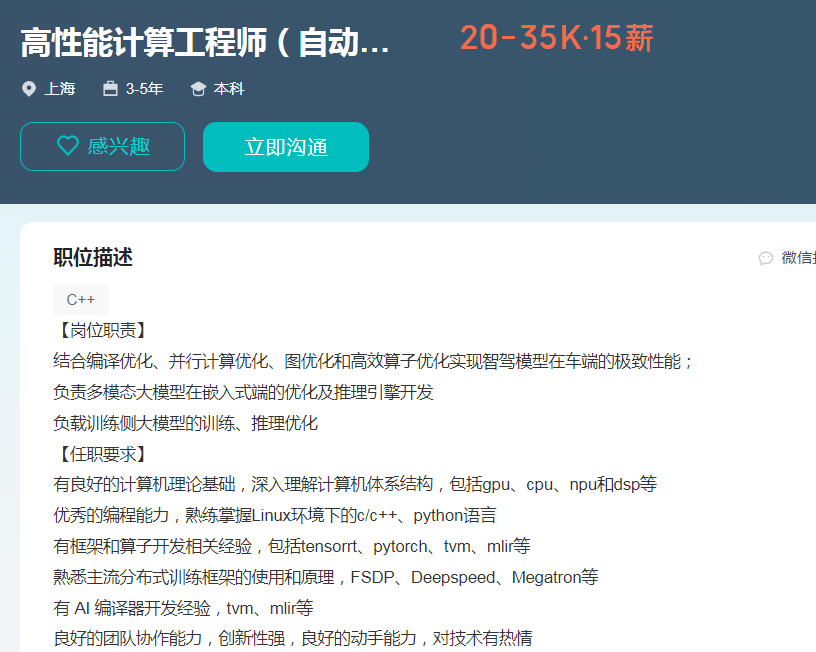The width and height of the screenshot is (816, 652).
Task: Click the 上海 location text
Action: 59,89
